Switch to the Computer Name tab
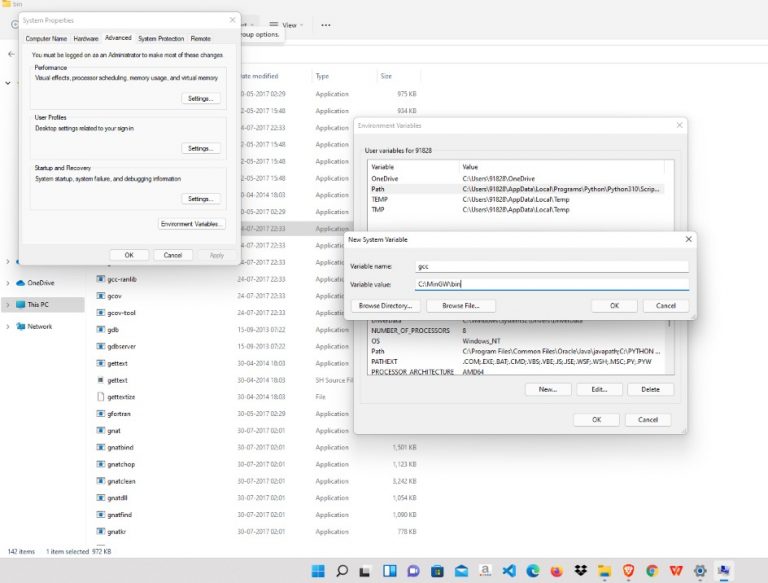The height and width of the screenshot is (583, 768). [47, 38]
